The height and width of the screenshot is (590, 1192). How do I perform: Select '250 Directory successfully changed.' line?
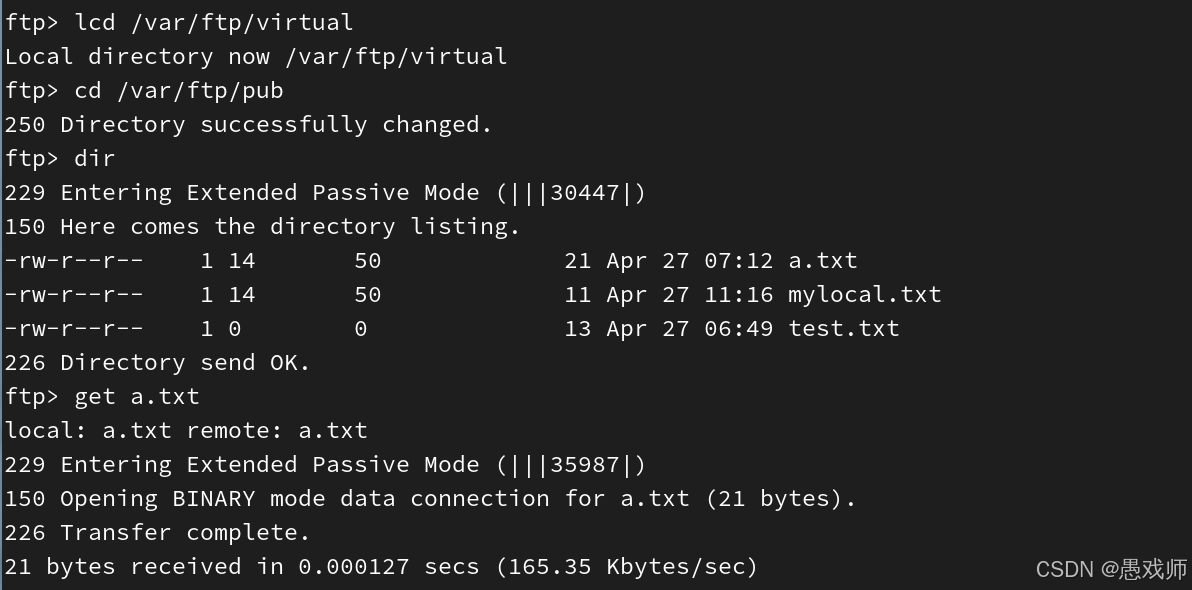click(249, 125)
